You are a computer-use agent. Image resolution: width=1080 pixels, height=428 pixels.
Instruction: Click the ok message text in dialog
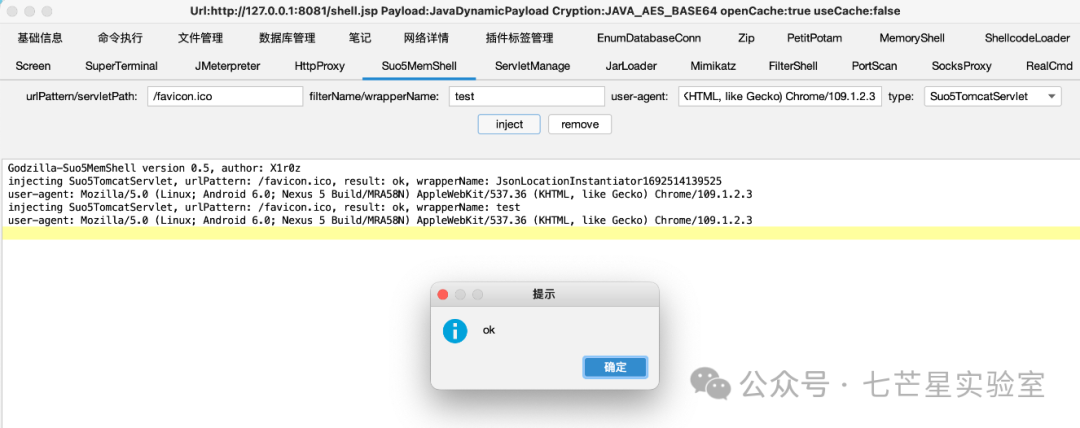pos(488,330)
